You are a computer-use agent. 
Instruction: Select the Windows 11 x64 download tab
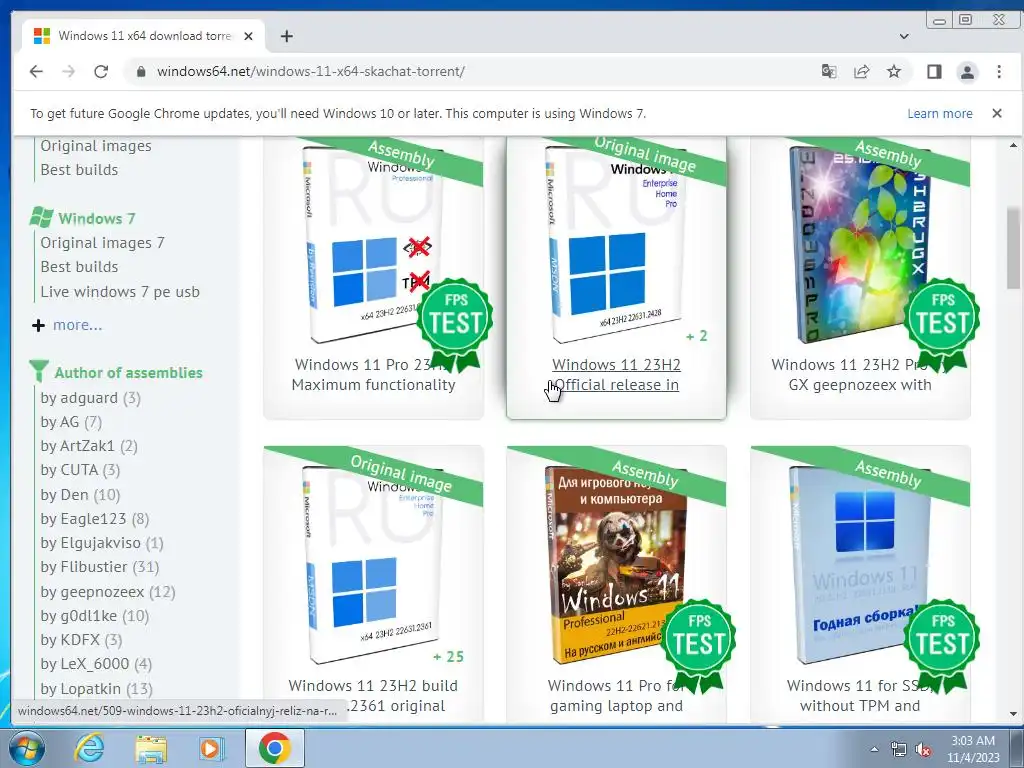144,36
